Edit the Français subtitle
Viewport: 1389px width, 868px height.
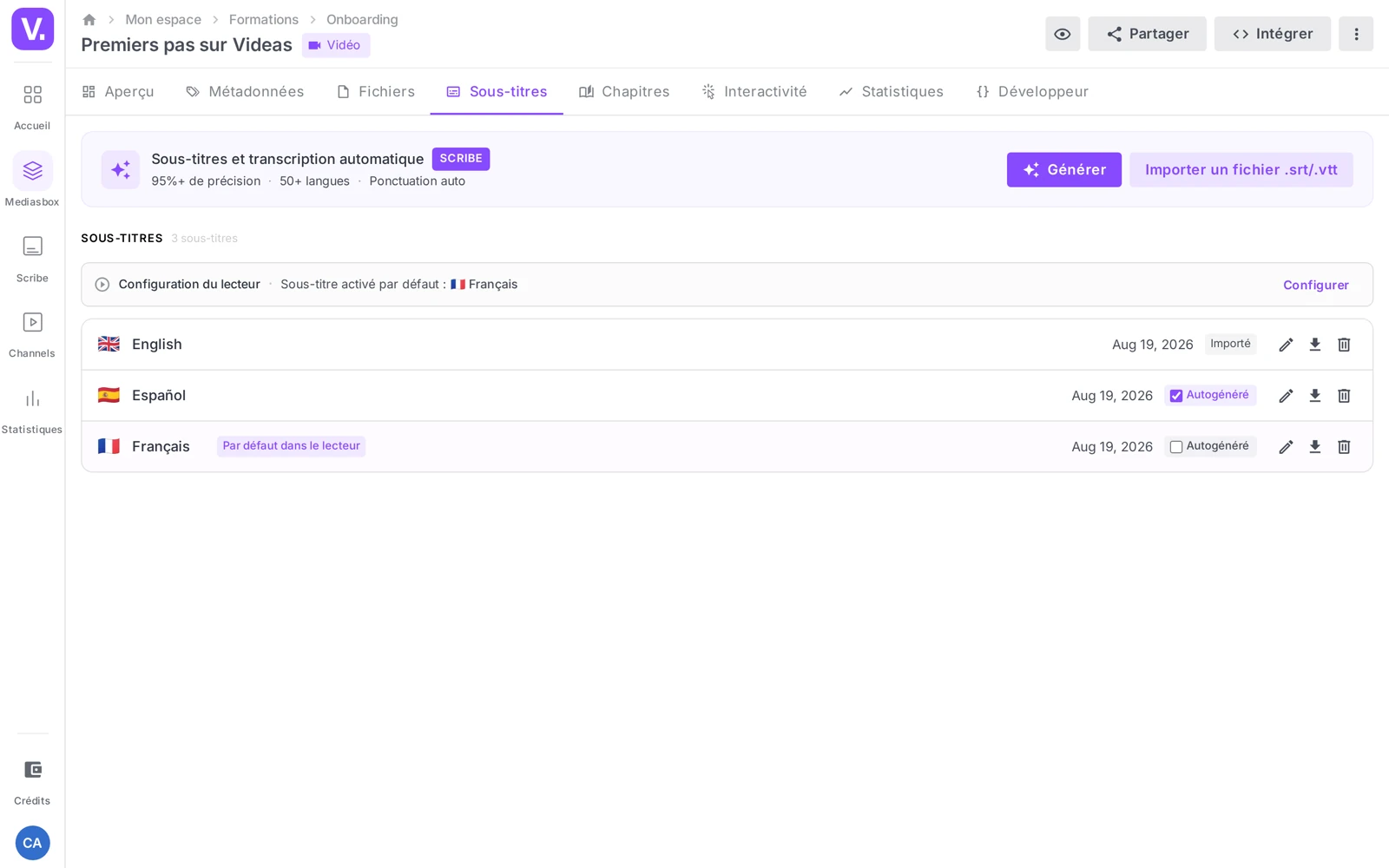pos(1286,447)
